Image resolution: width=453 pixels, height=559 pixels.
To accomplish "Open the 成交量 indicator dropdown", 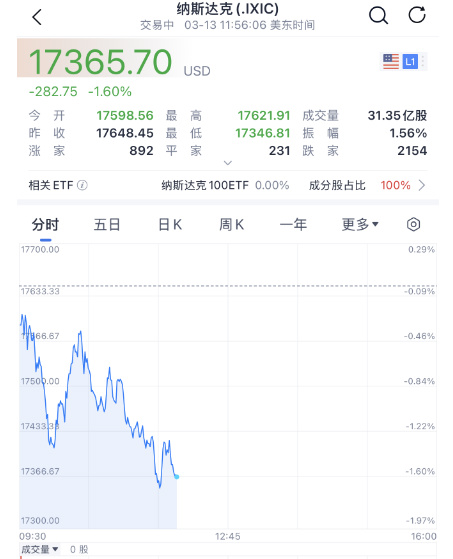I will [40, 549].
